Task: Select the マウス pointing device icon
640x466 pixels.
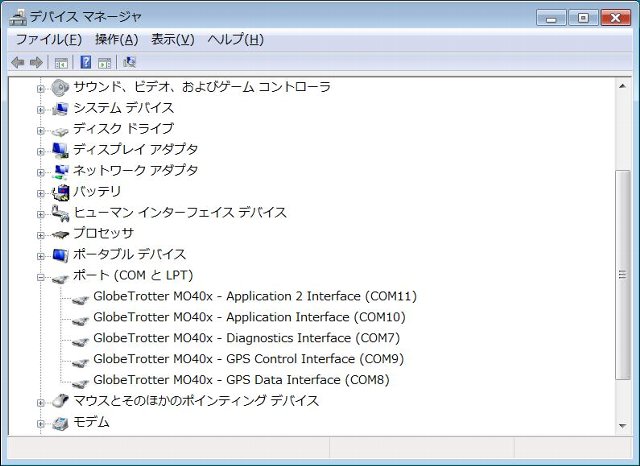Action: pyautogui.click(x=60, y=401)
